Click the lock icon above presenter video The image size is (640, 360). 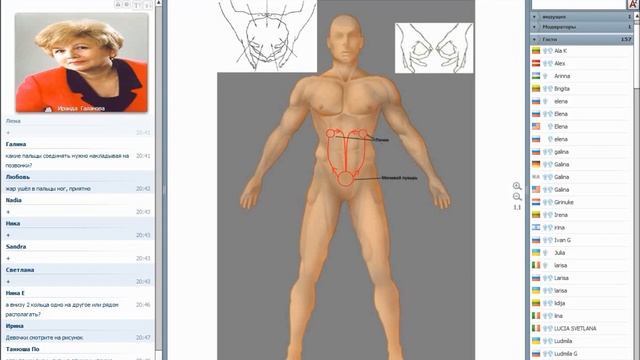(118, 4)
